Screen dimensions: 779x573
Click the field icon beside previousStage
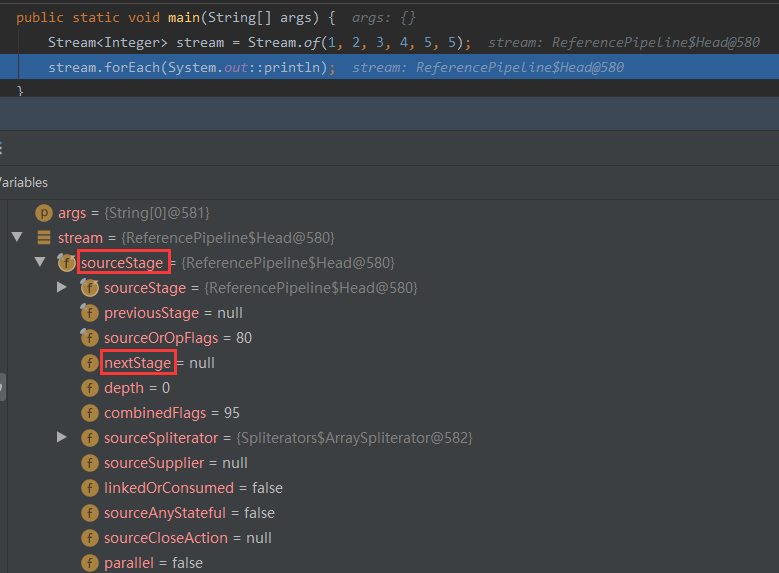(89, 313)
